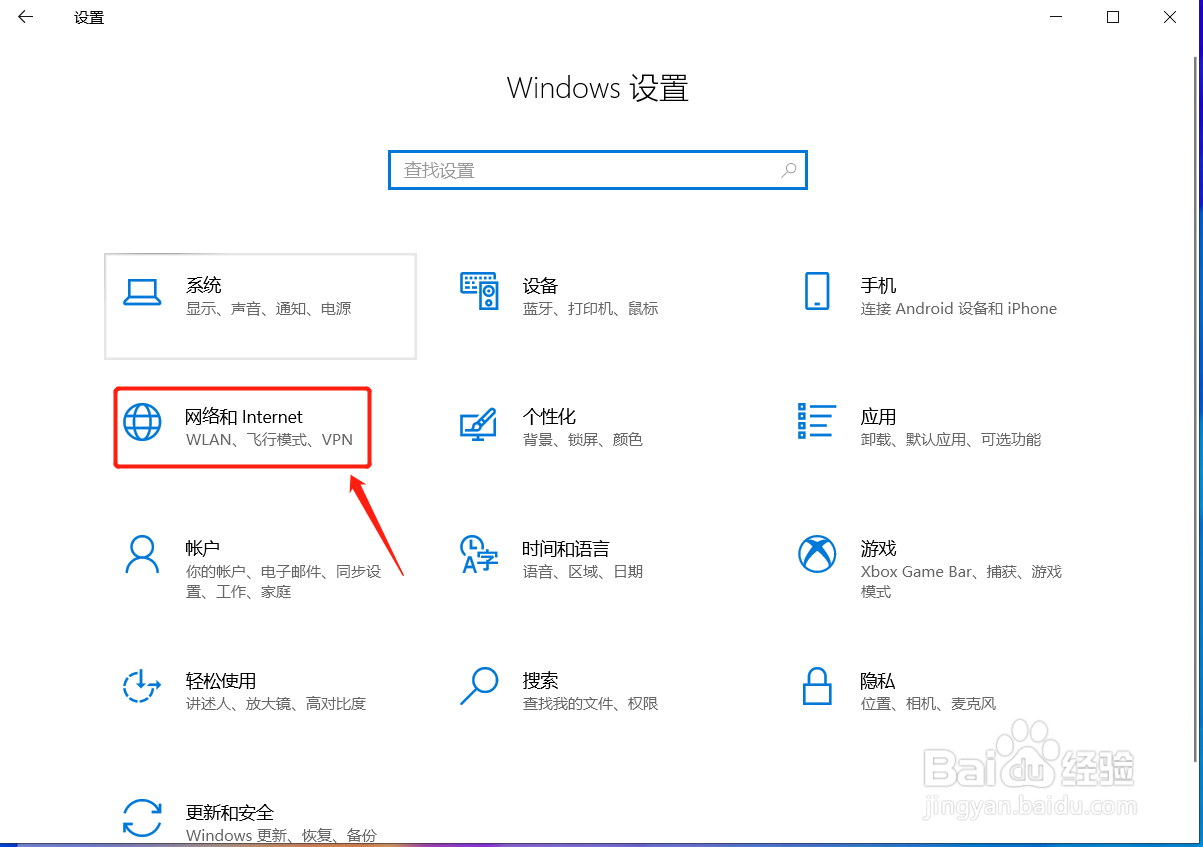Open the 更新和安全 settings title

230,813
